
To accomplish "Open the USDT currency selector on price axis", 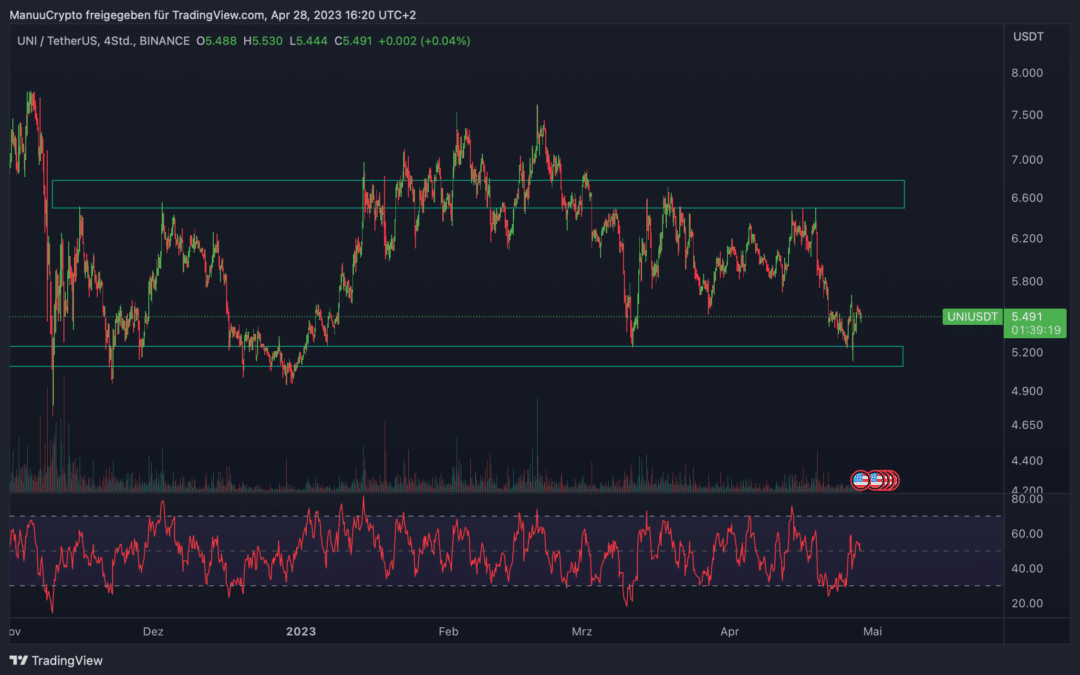I will click(x=1028, y=37).
